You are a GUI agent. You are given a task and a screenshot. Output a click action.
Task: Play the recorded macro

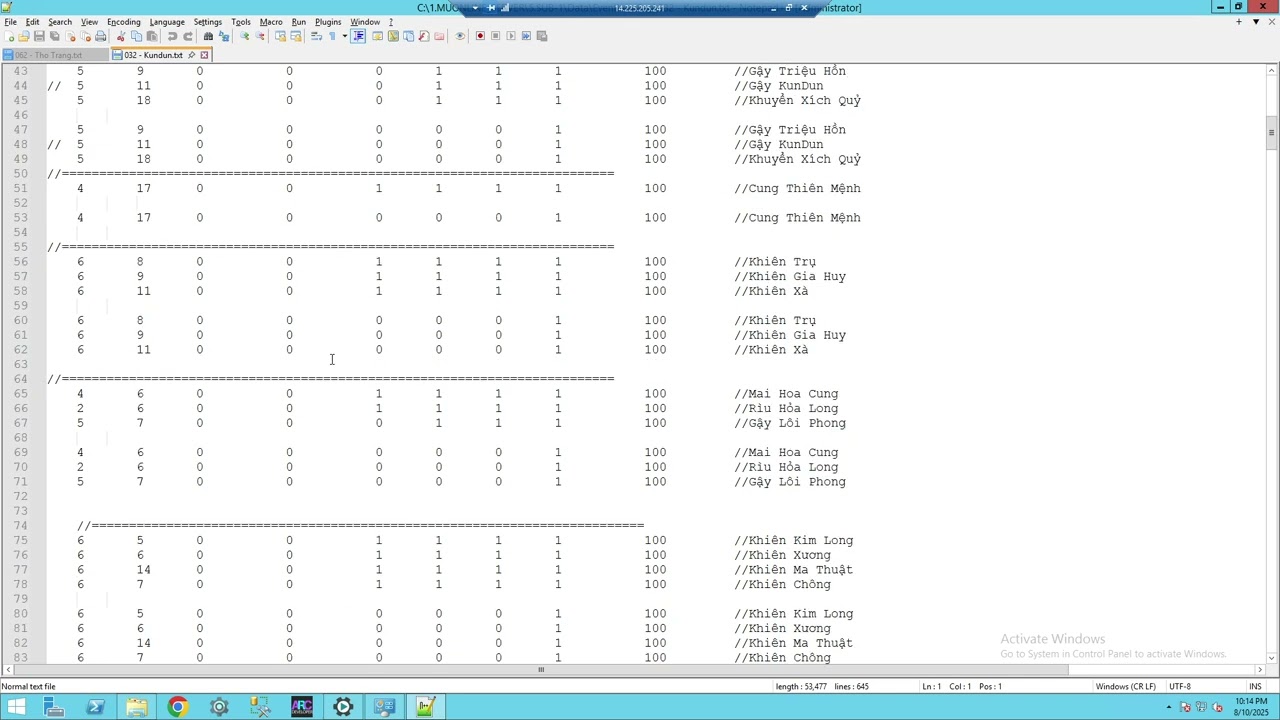pos(510,36)
